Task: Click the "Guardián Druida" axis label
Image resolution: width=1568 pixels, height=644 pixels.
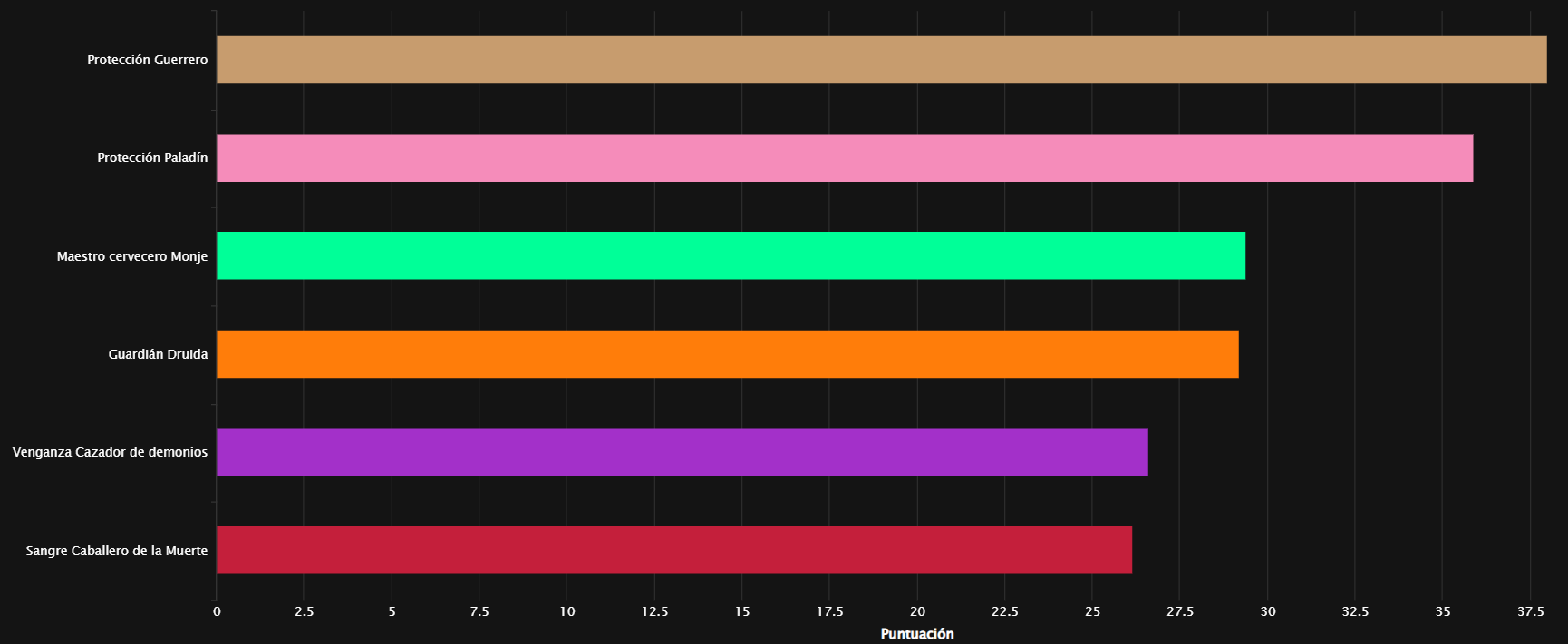Action: 158,354
